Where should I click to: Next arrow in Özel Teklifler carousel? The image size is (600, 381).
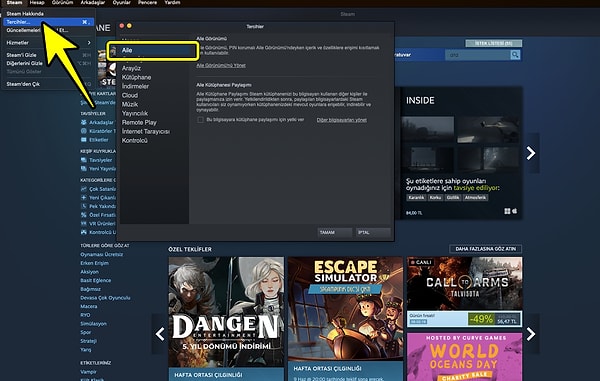click(531, 334)
